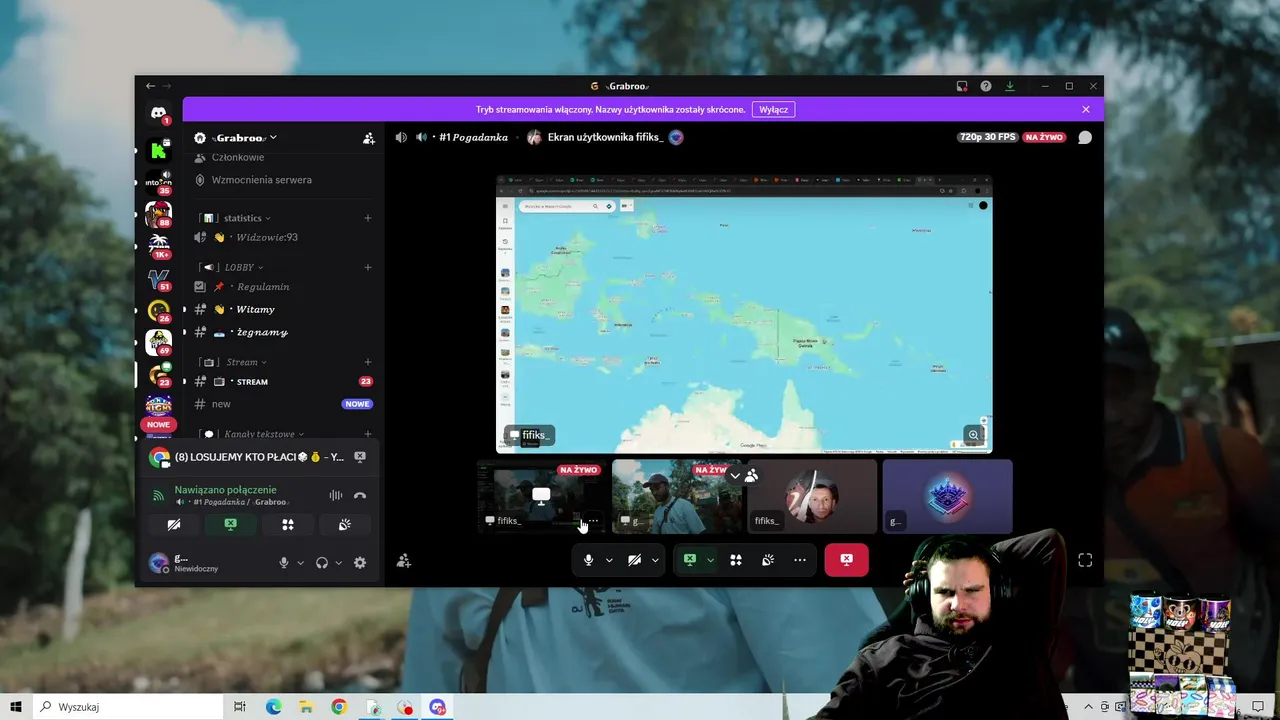Open camera options arrow in call bar
This screenshot has width=1280, height=720.
[x=655, y=561]
